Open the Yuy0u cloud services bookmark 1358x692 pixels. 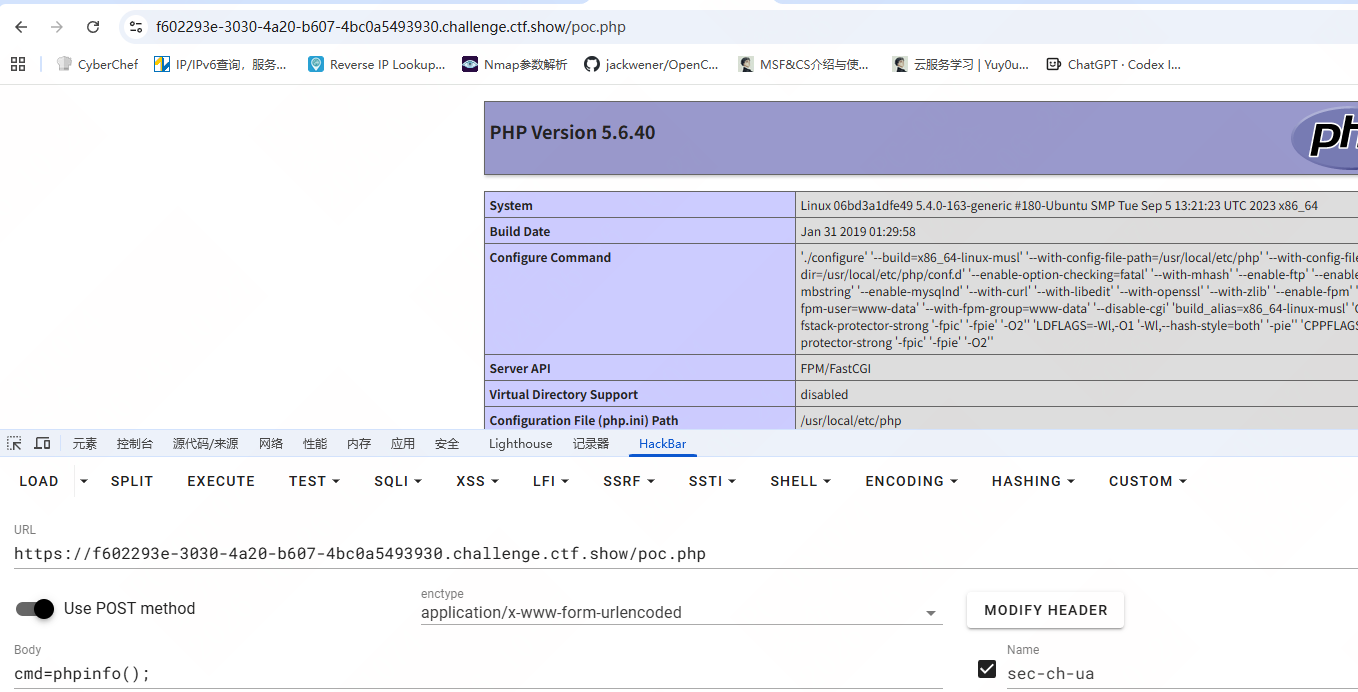coord(960,64)
